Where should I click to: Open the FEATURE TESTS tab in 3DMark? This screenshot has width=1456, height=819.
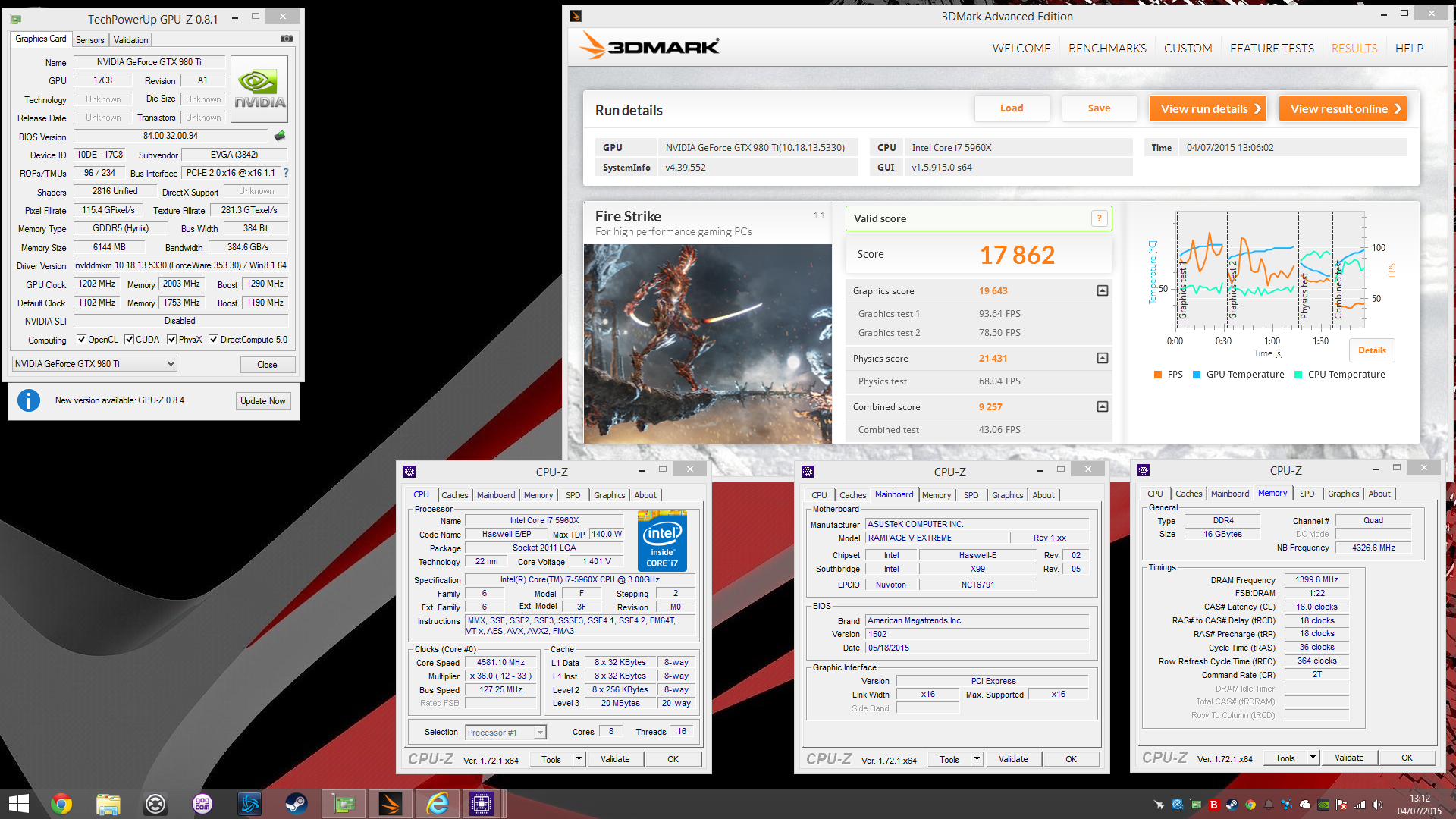coord(1272,48)
